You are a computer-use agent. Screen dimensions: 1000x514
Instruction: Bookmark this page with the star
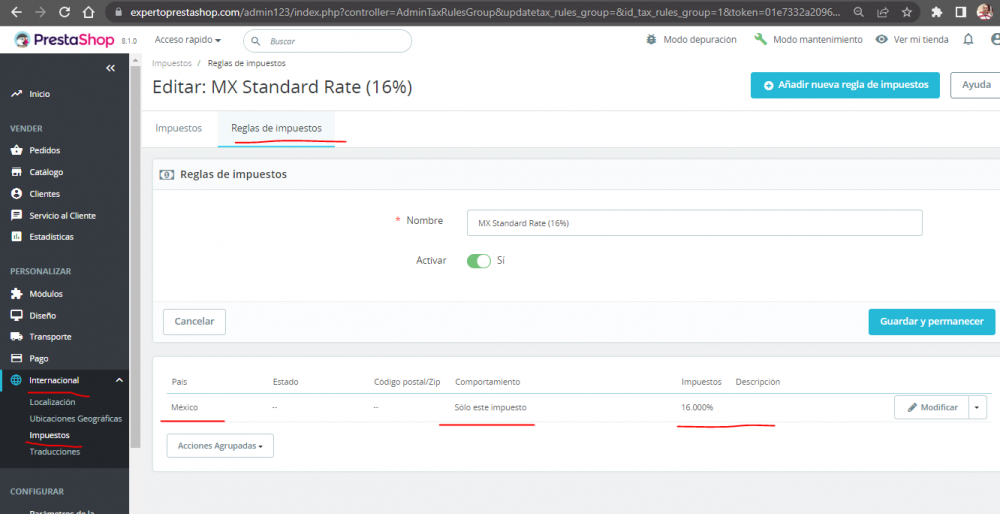(907, 12)
